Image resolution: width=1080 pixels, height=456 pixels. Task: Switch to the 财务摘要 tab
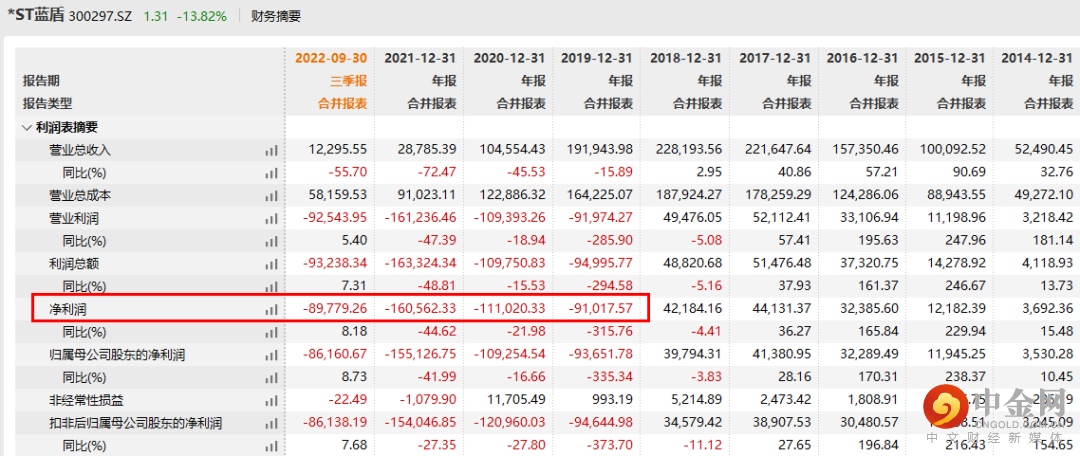276,16
